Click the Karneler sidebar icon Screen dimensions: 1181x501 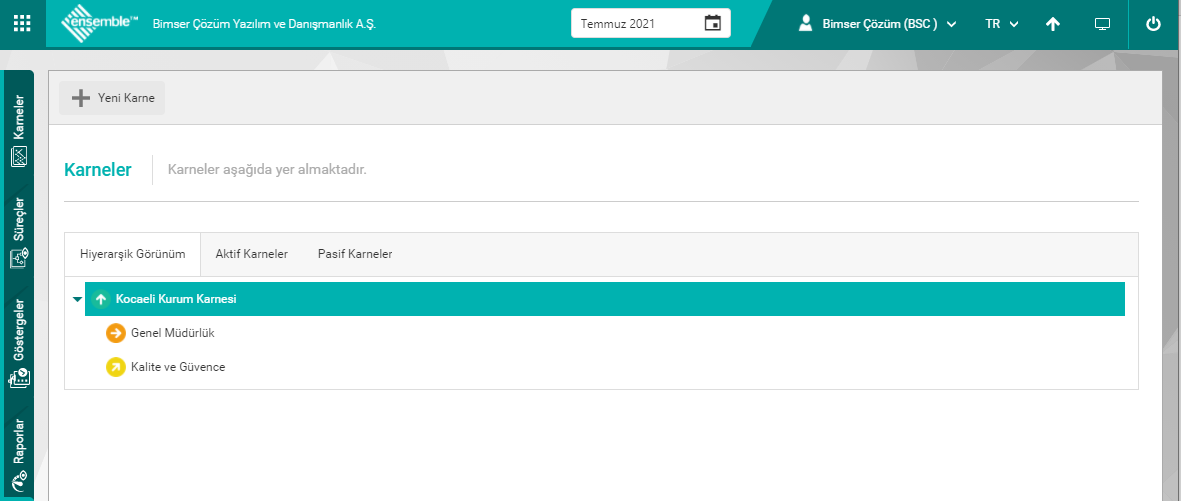(x=20, y=157)
